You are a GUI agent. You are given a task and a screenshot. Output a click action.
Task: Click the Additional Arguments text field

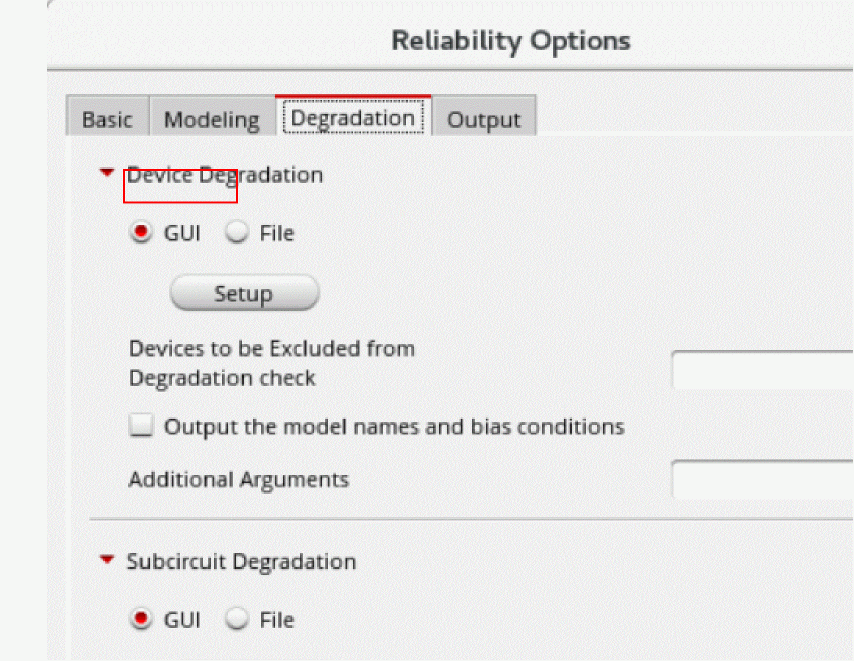(762, 480)
